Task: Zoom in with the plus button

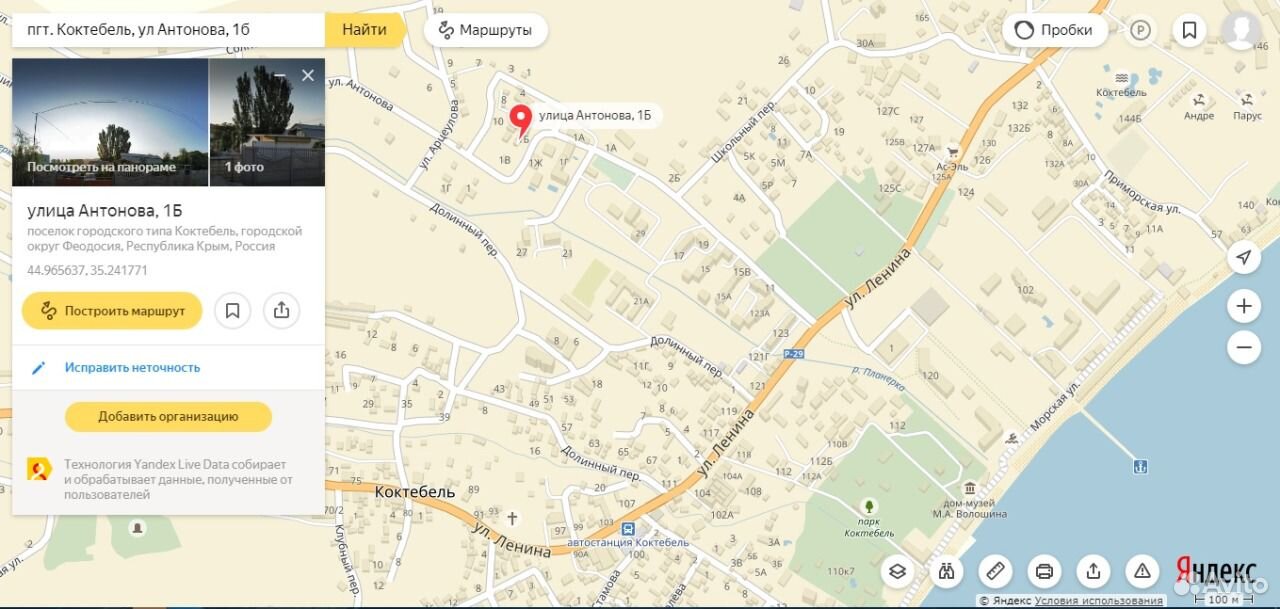Action: 1243,306
